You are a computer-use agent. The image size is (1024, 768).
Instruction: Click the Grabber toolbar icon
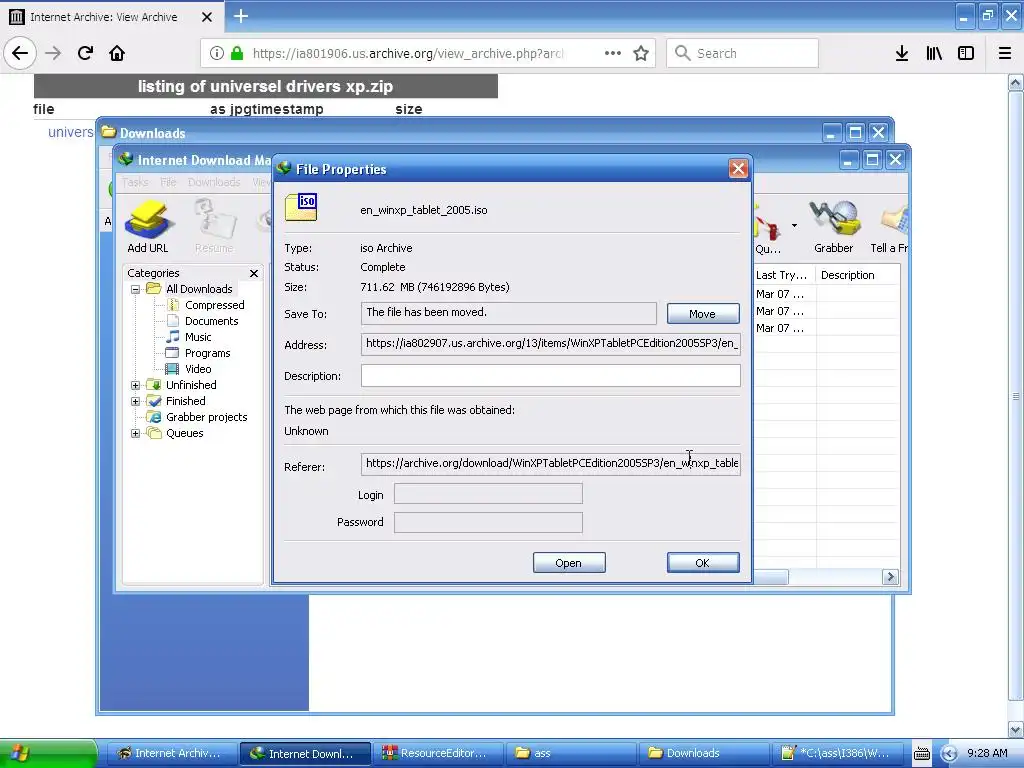[x=833, y=227]
